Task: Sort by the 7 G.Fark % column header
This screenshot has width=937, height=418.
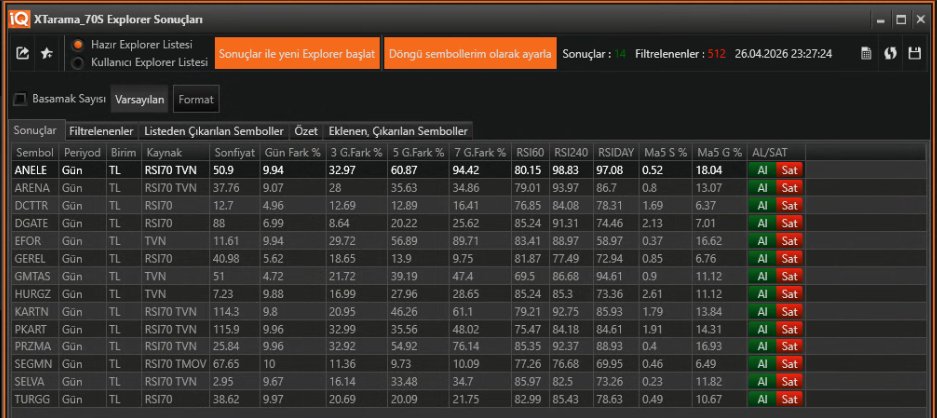Action: (x=479, y=152)
